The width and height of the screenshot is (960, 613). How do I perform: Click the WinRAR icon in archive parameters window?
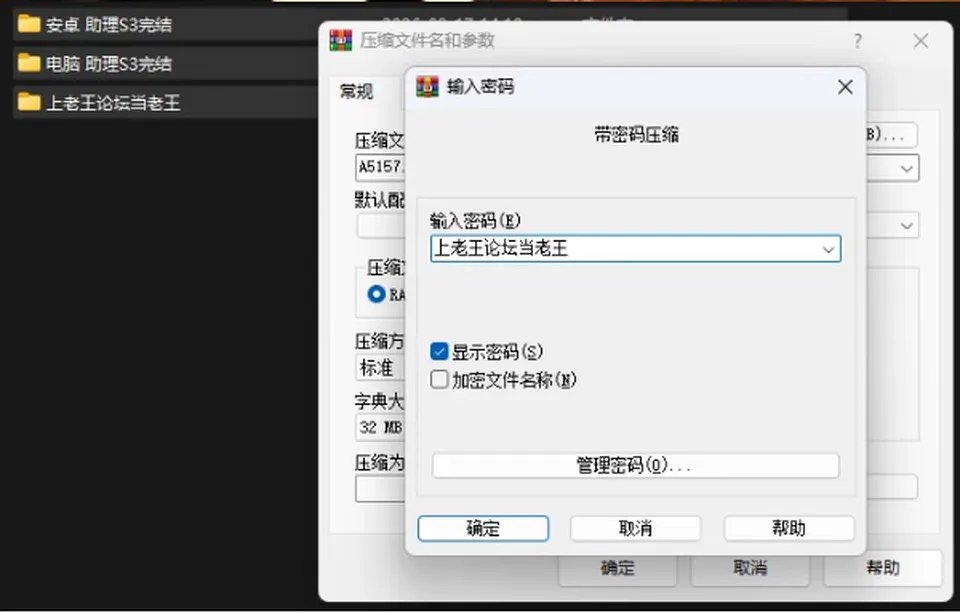pos(341,40)
